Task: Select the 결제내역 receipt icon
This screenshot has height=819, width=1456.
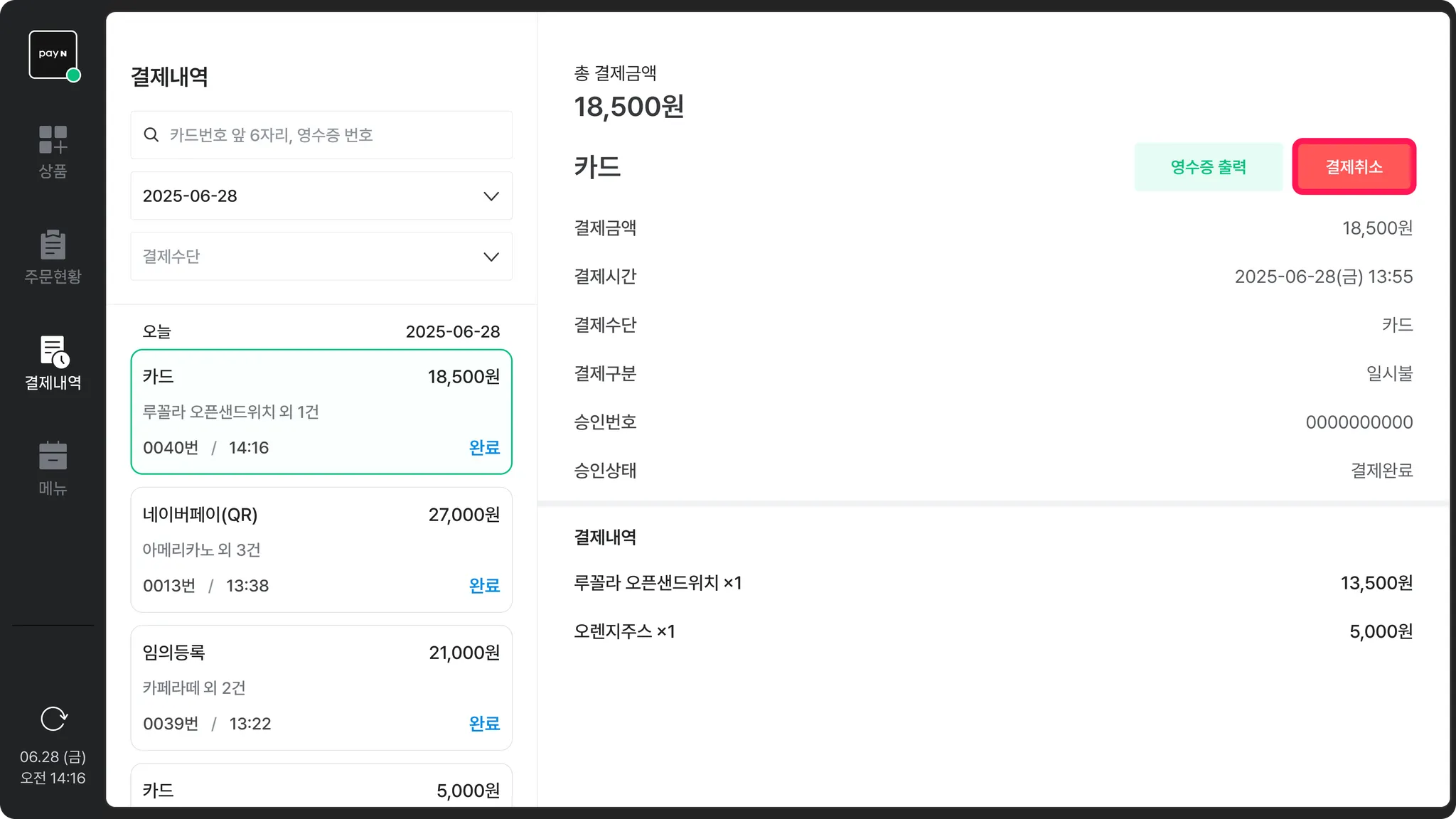Action: pyautogui.click(x=53, y=351)
